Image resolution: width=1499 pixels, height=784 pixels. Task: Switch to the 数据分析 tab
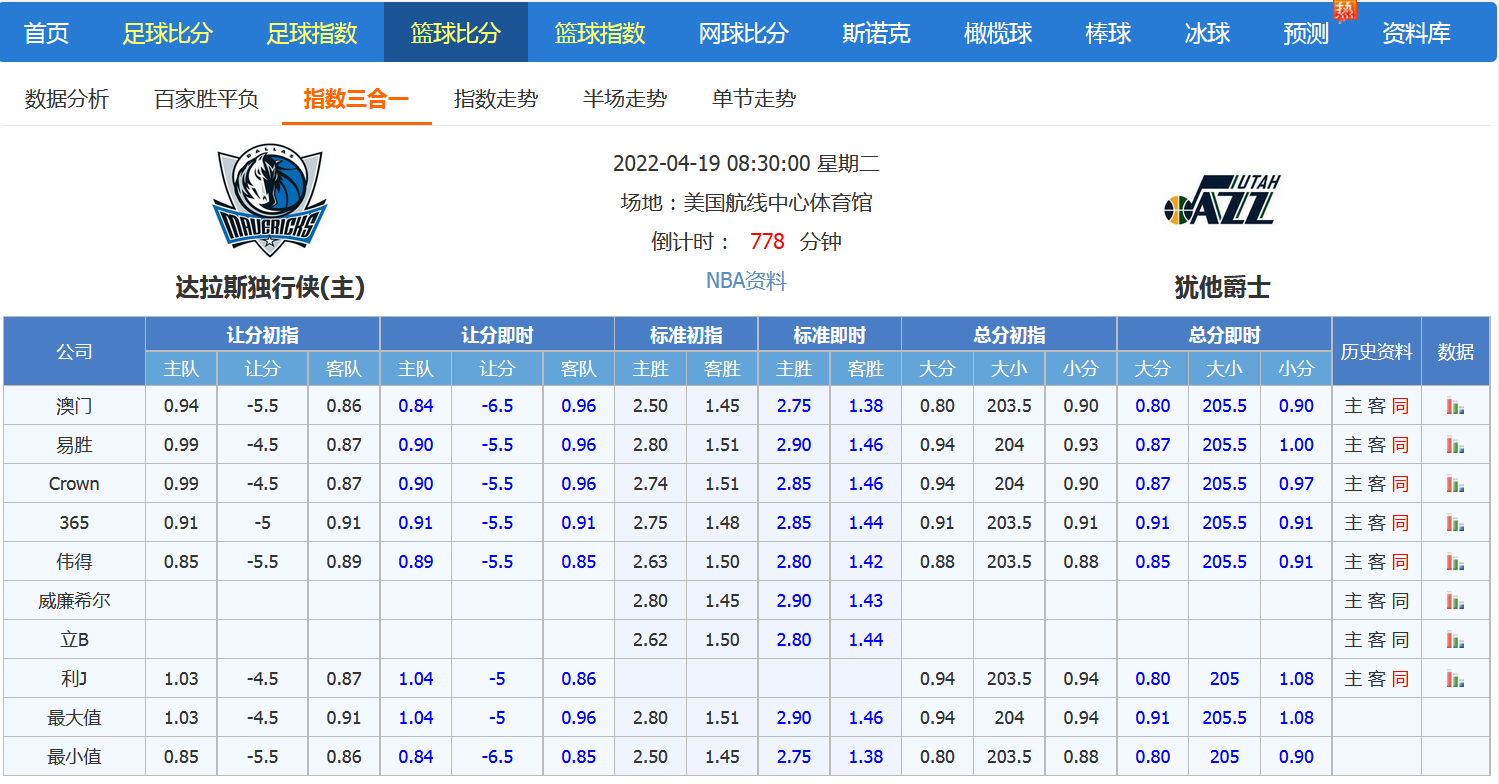(67, 99)
